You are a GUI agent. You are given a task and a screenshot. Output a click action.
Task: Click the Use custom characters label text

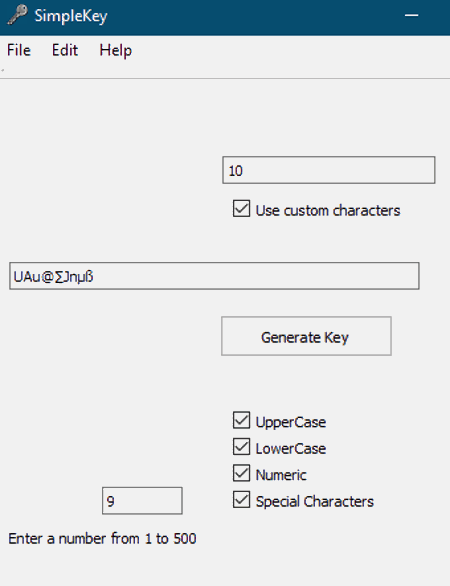(328, 210)
